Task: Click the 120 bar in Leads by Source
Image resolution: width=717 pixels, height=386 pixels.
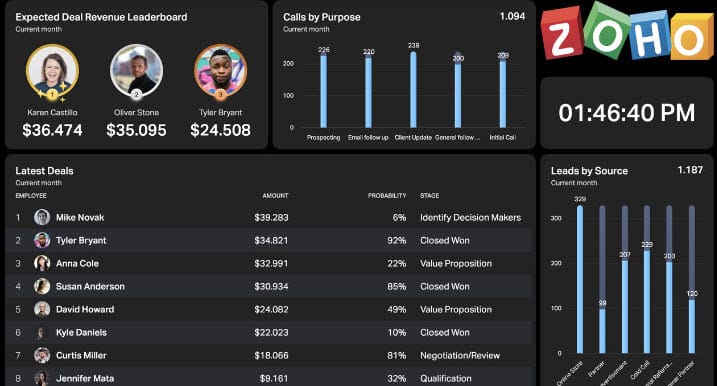Action: tap(691, 326)
